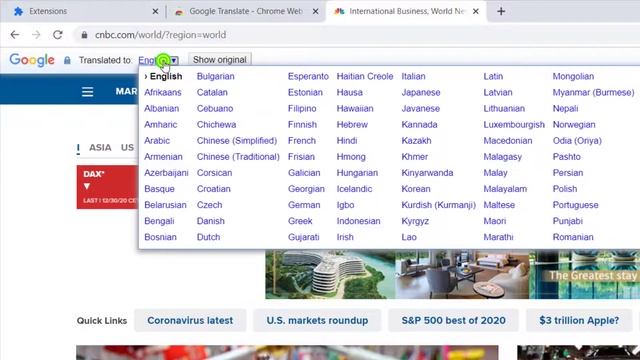Select Italian from the language list
This screenshot has height=360, width=640.
click(413, 76)
